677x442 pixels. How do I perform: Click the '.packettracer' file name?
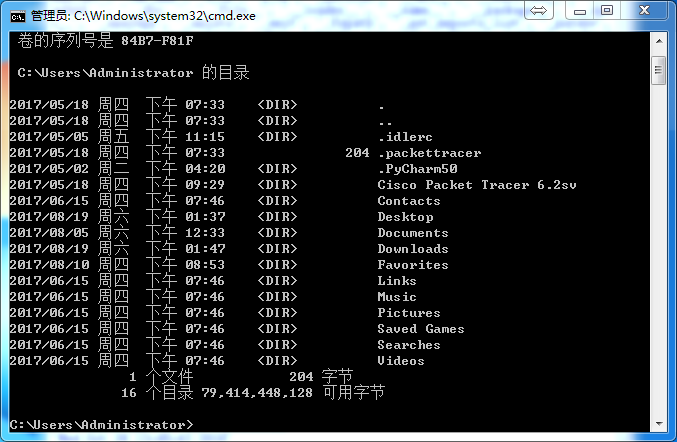(x=430, y=153)
